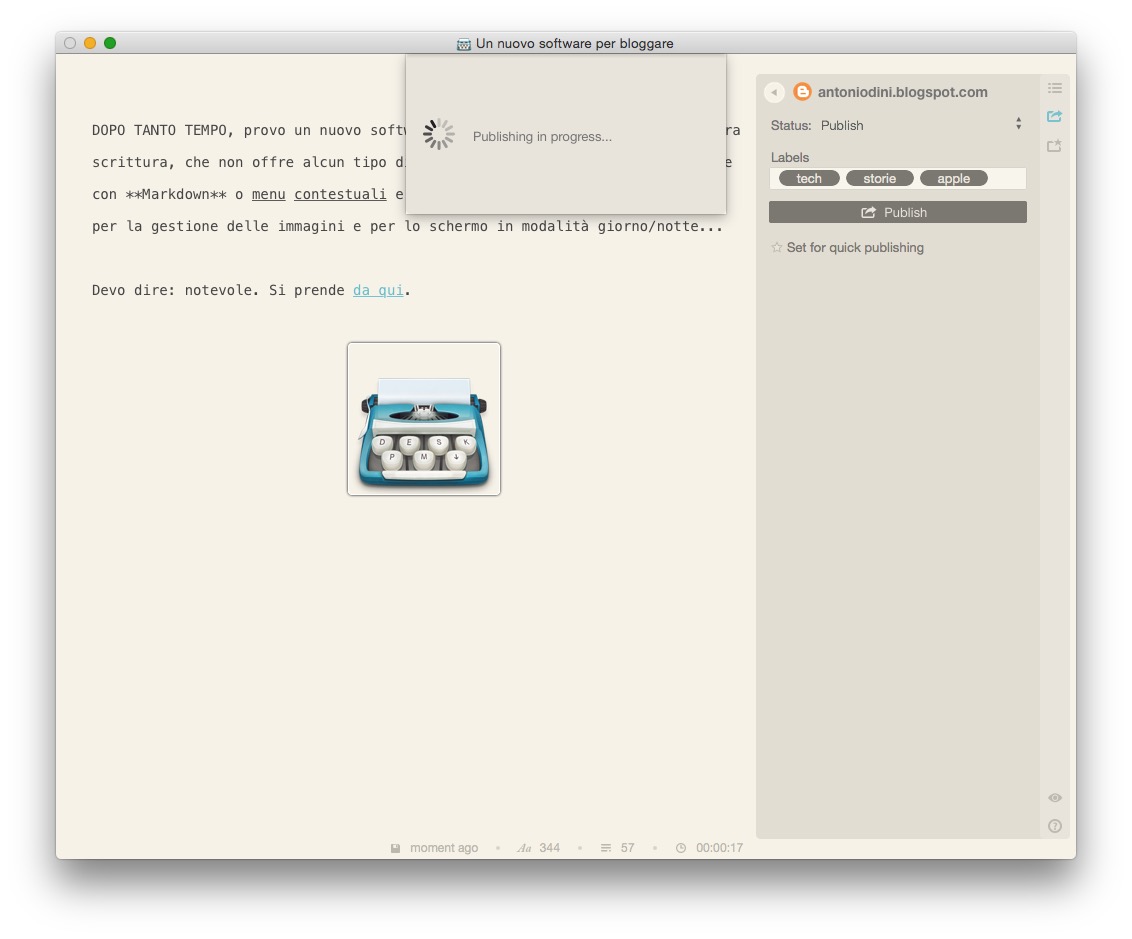
Task: Click 'Set for quick publishing' text
Action: pos(855,248)
